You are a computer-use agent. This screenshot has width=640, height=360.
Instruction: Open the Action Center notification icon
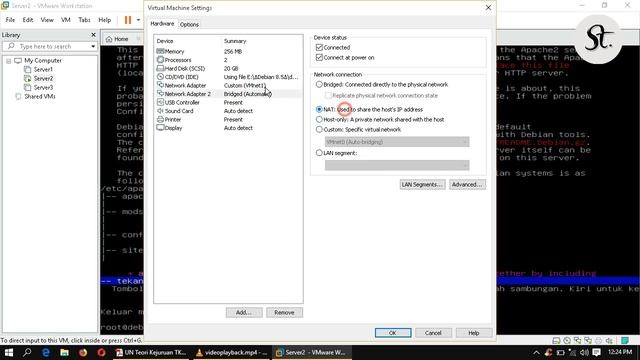(x=596, y=352)
